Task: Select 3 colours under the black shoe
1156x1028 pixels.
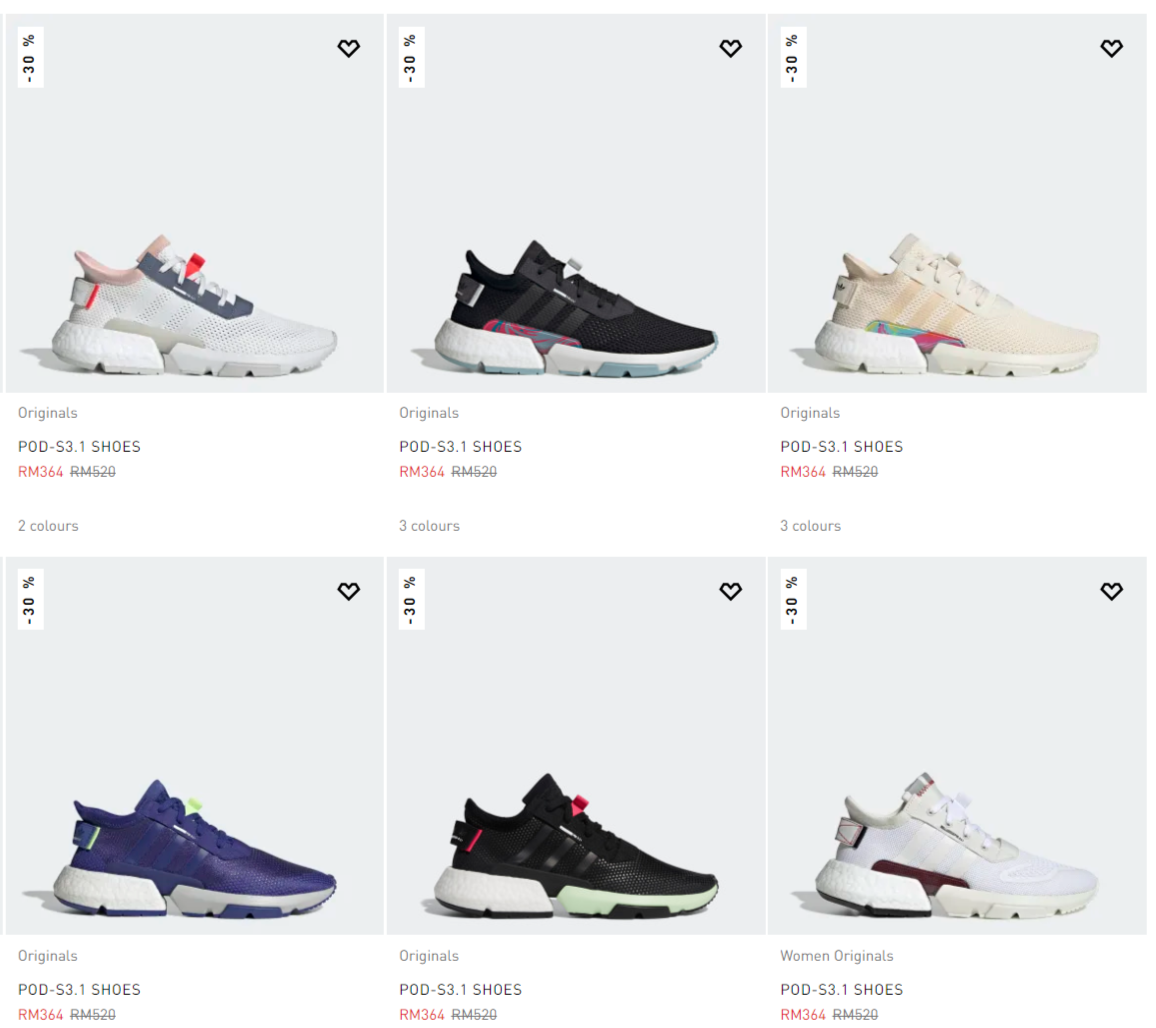Action: tap(429, 526)
